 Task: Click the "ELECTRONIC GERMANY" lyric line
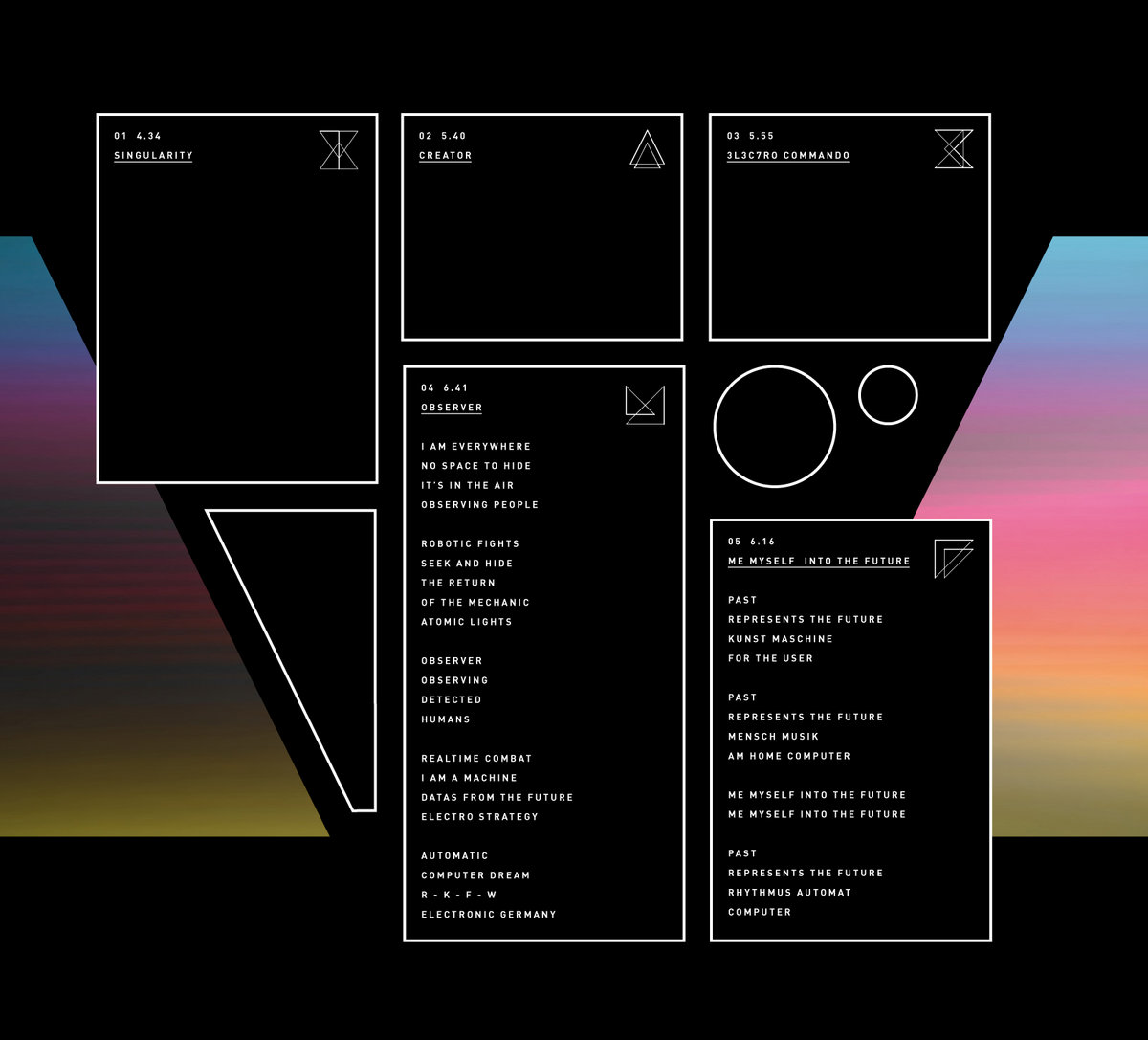[488, 915]
